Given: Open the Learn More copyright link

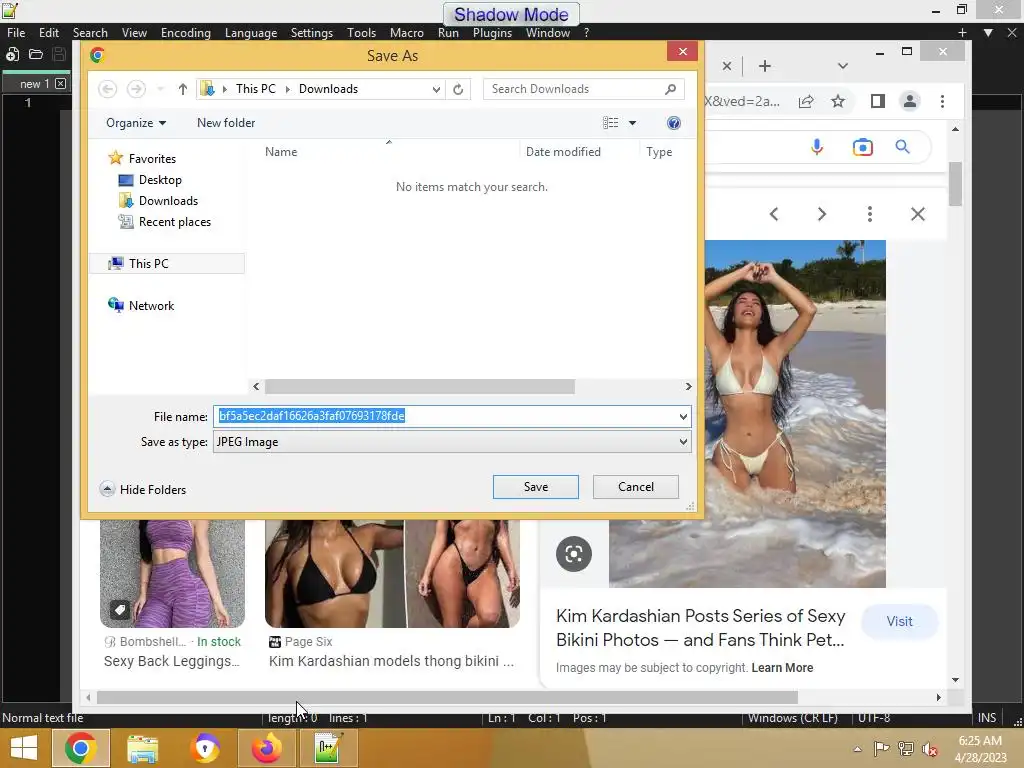Looking at the screenshot, I should [782, 667].
